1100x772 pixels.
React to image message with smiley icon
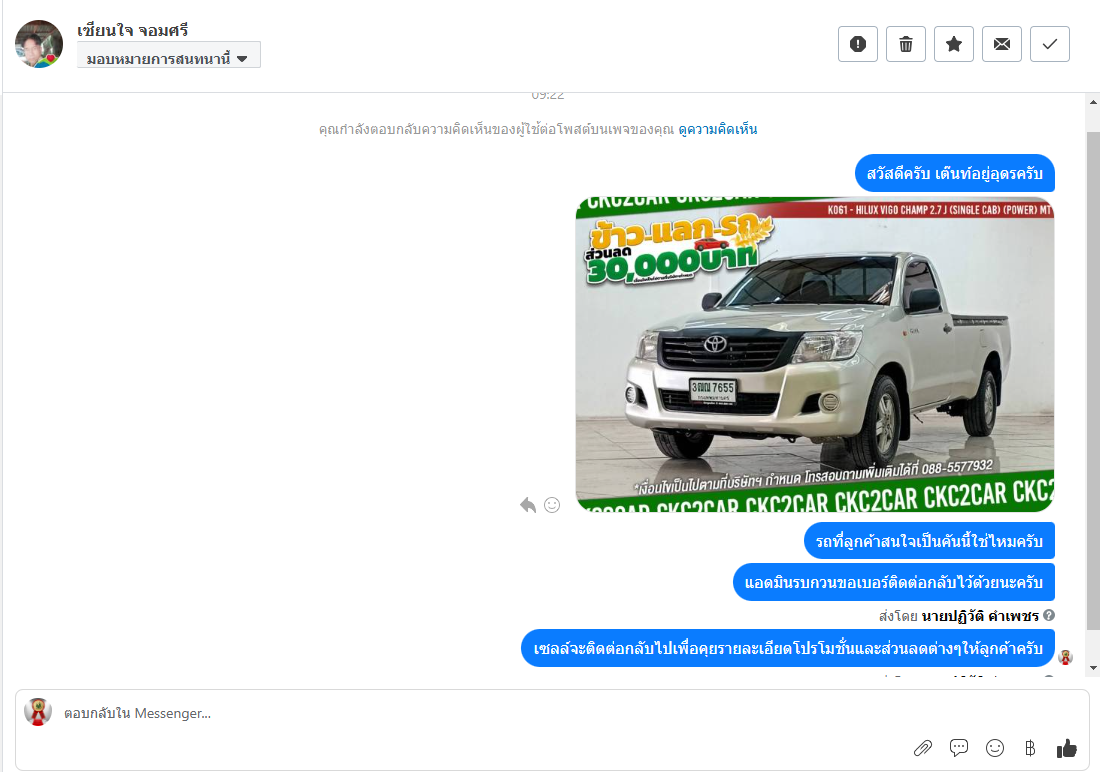coord(552,505)
